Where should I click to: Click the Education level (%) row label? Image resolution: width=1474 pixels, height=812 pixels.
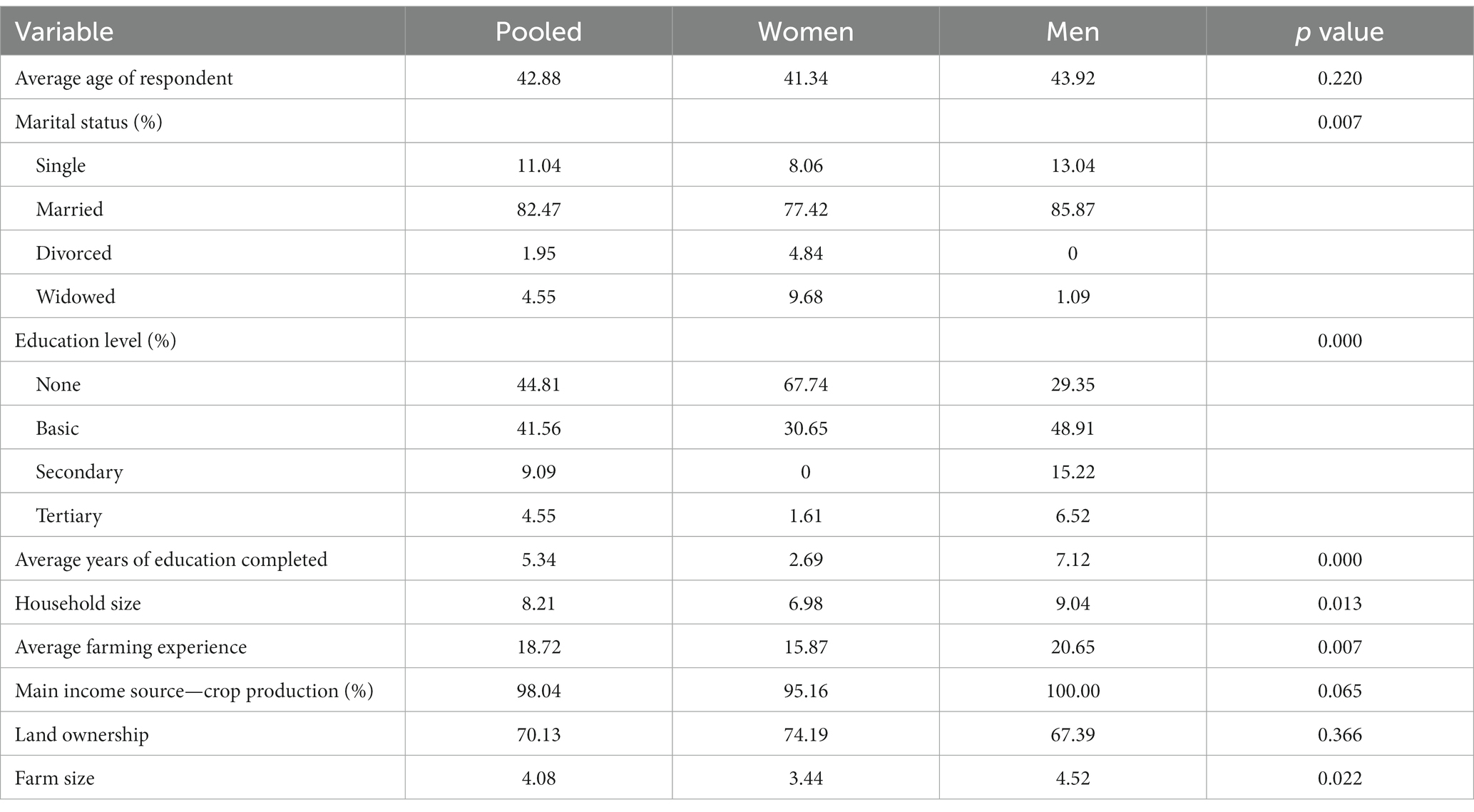[96, 341]
